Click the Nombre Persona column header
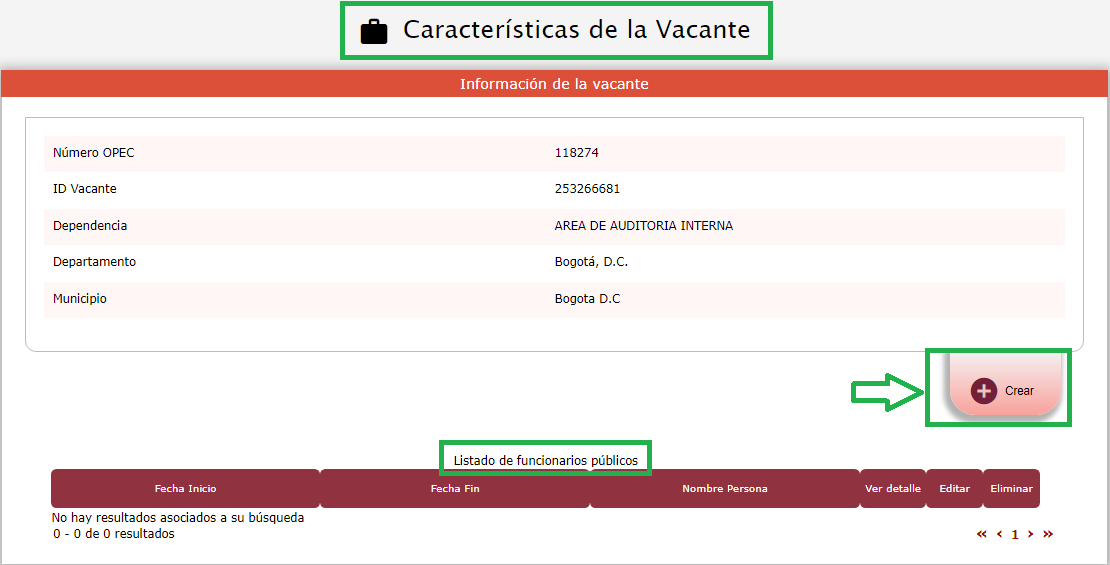The width and height of the screenshot is (1110, 565). 724,489
